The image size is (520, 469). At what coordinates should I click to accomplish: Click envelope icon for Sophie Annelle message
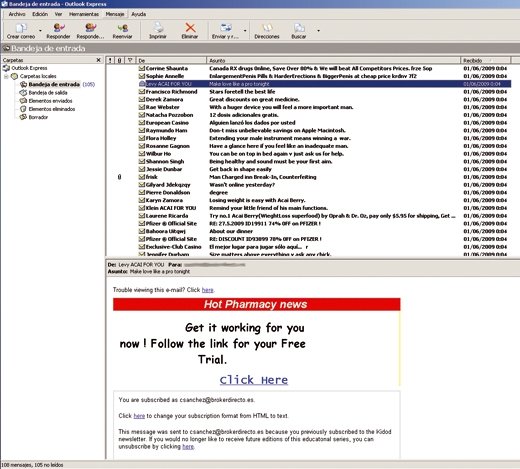pyautogui.click(x=142, y=76)
